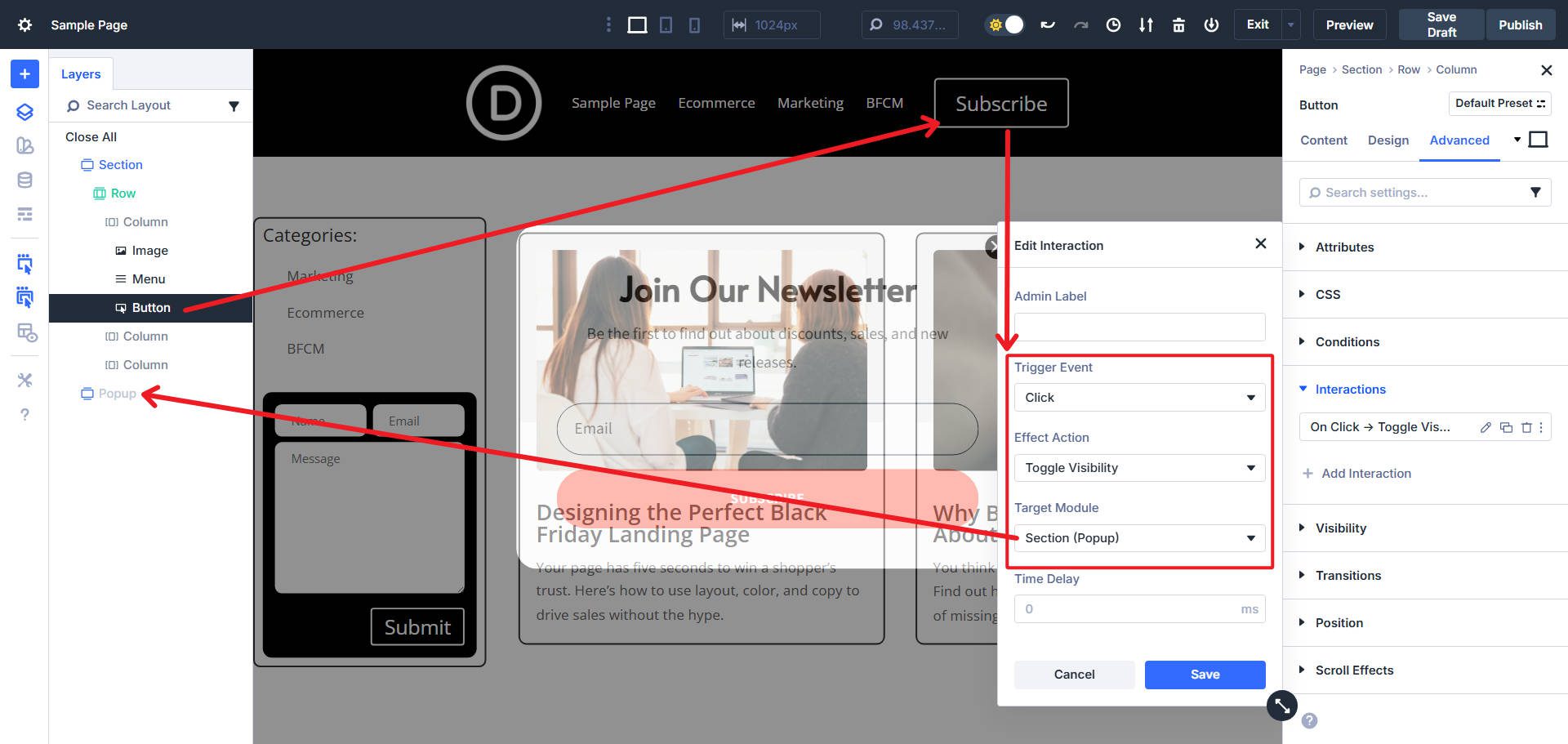Switch to tablet preview icon
The width and height of the screenshot is (1568, 744).
666,25
